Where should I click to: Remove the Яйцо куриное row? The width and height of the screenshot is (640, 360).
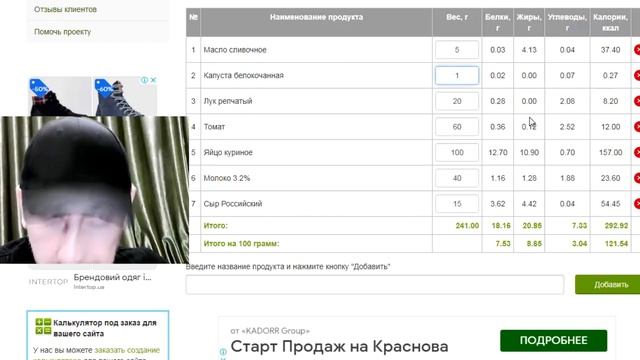pos(637,152)
